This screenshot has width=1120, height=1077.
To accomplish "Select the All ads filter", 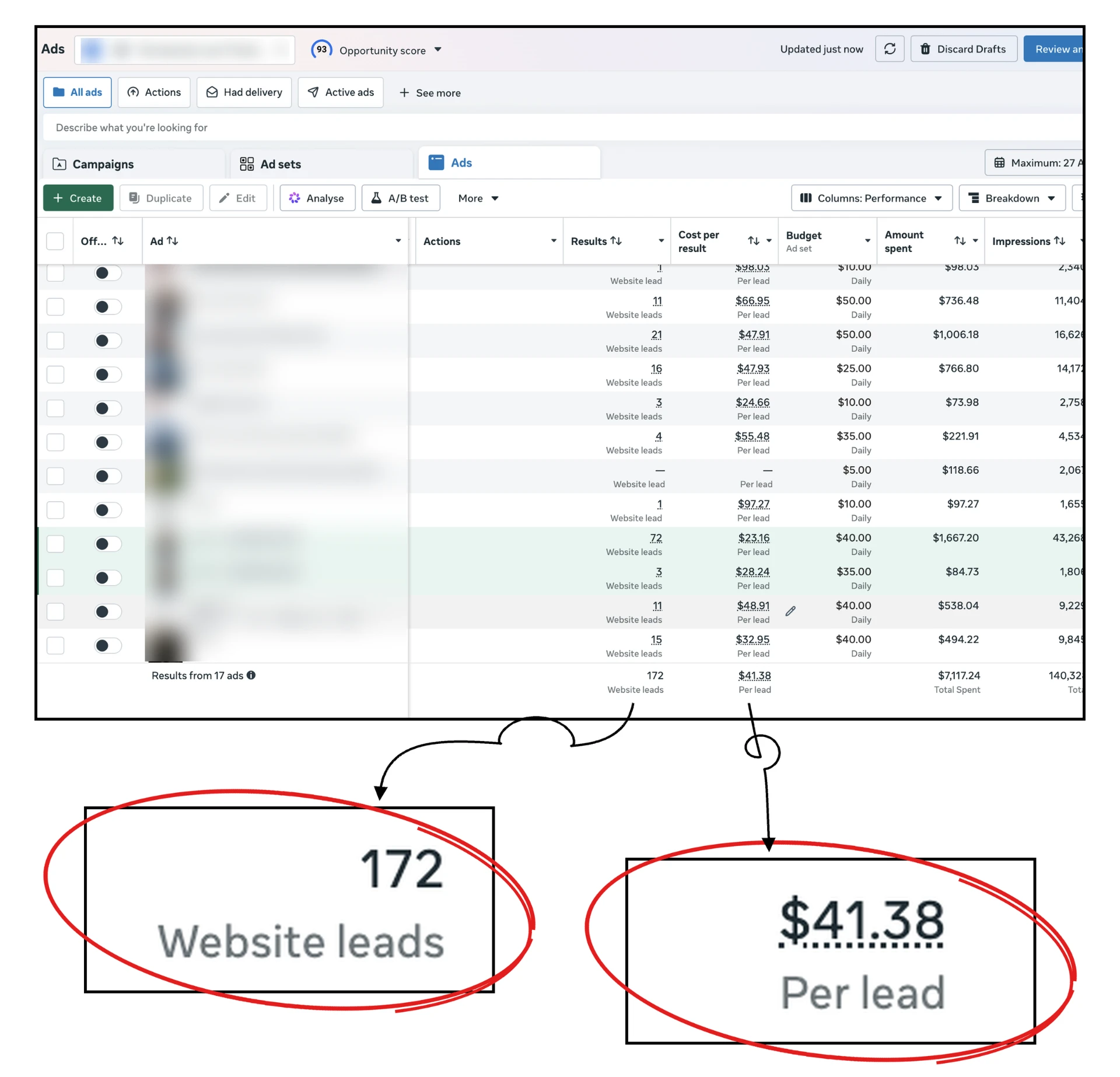I will pos(77,92).
